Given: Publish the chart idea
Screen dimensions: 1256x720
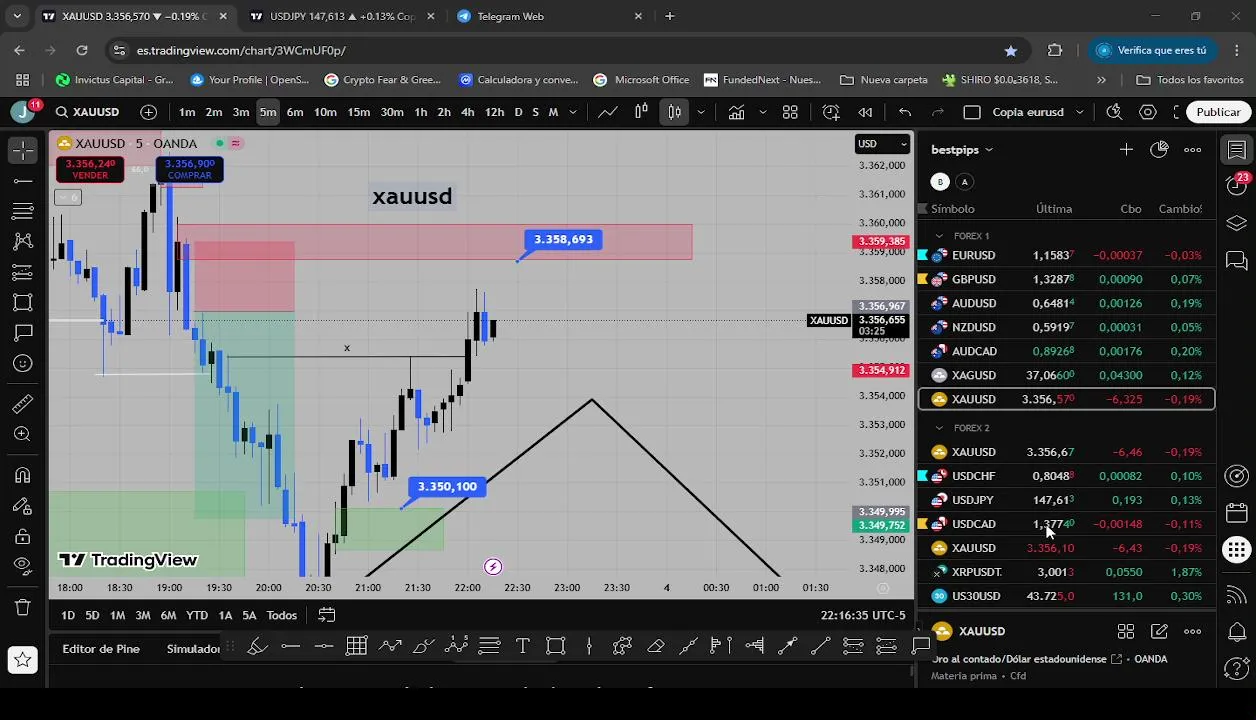Looking at the screenshot, I should (1218, 112).
